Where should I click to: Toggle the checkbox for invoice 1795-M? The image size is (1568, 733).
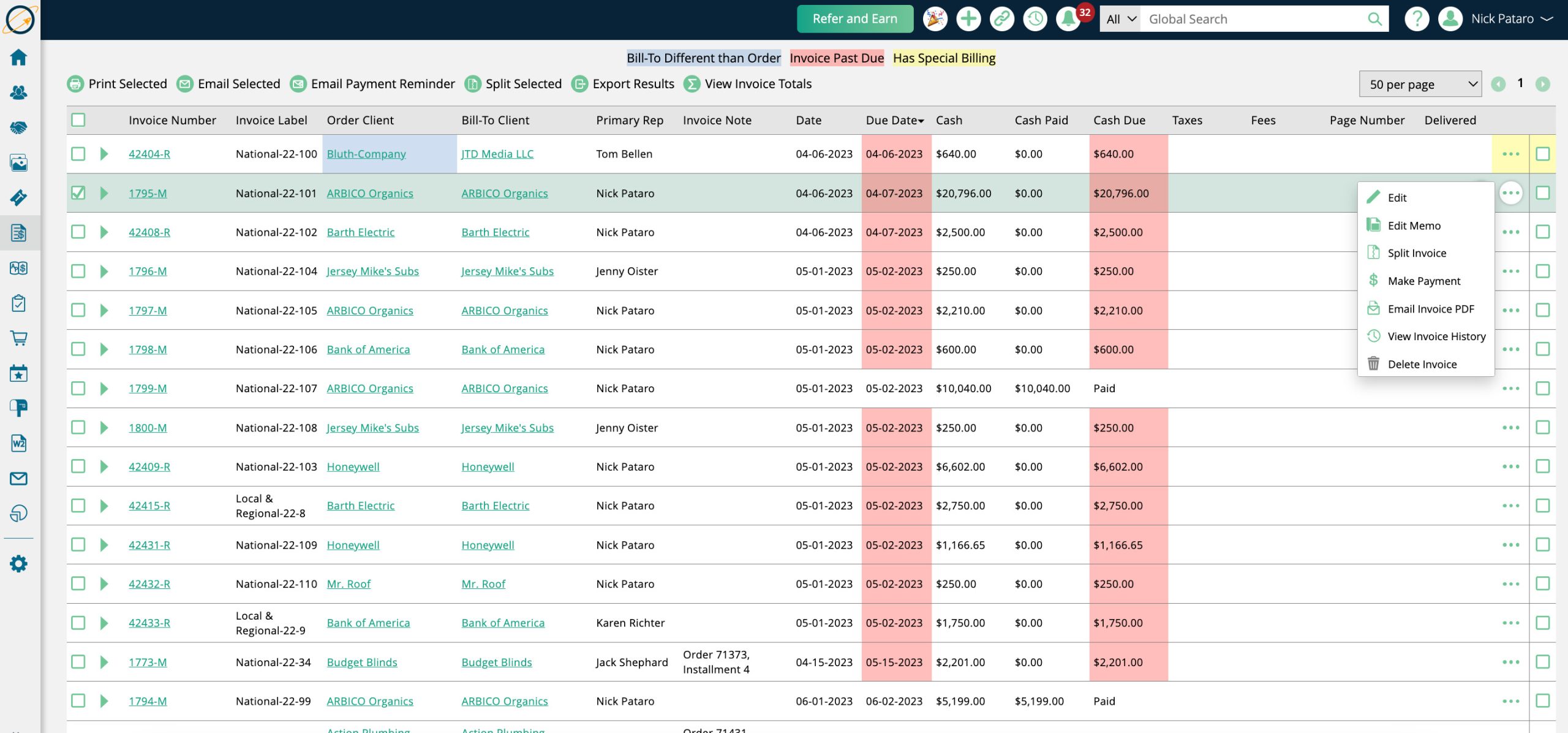(x=78, y=192)
